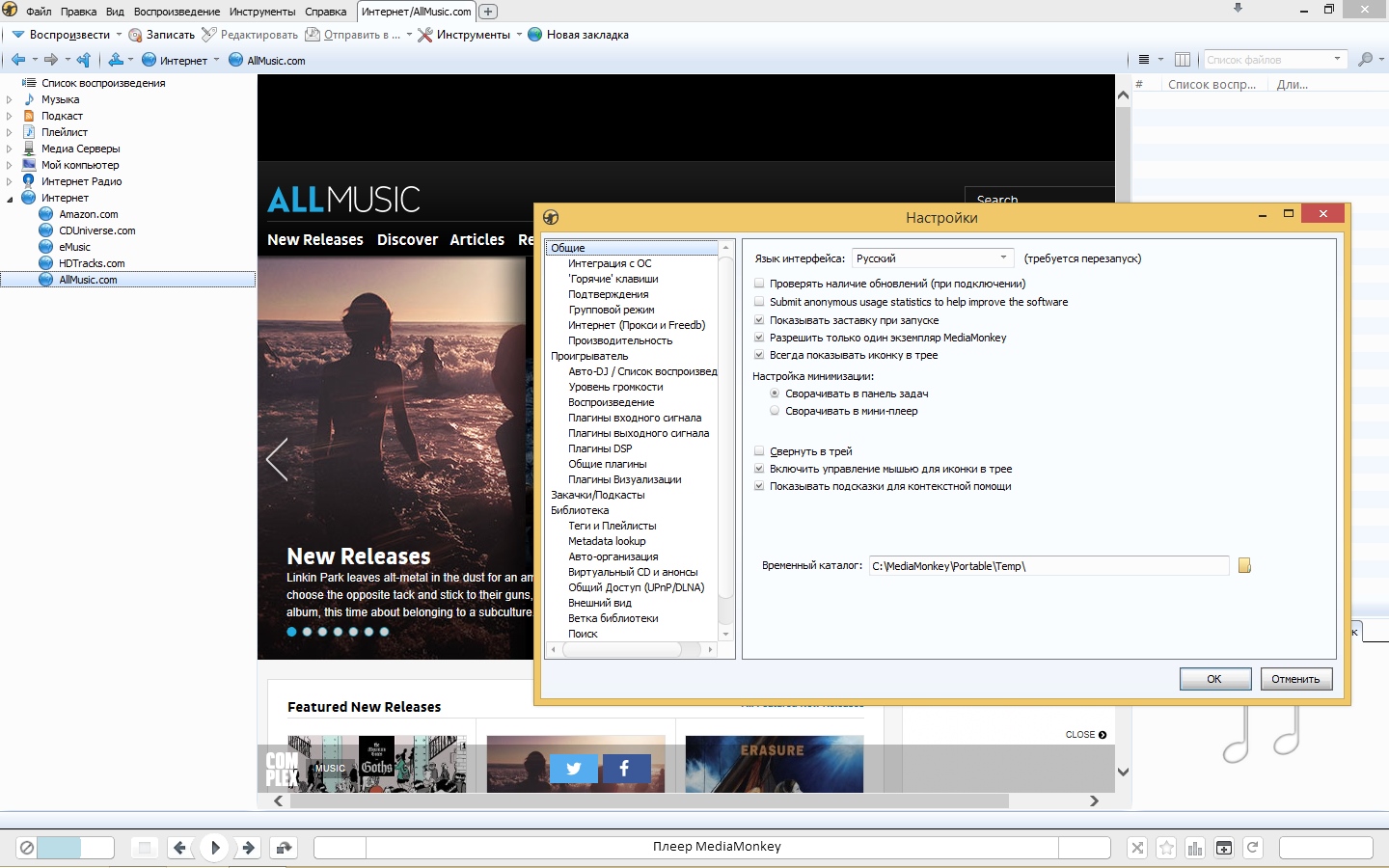Click the list view mode icon
Viewport: 1389px width, 868px height.
1144,60
